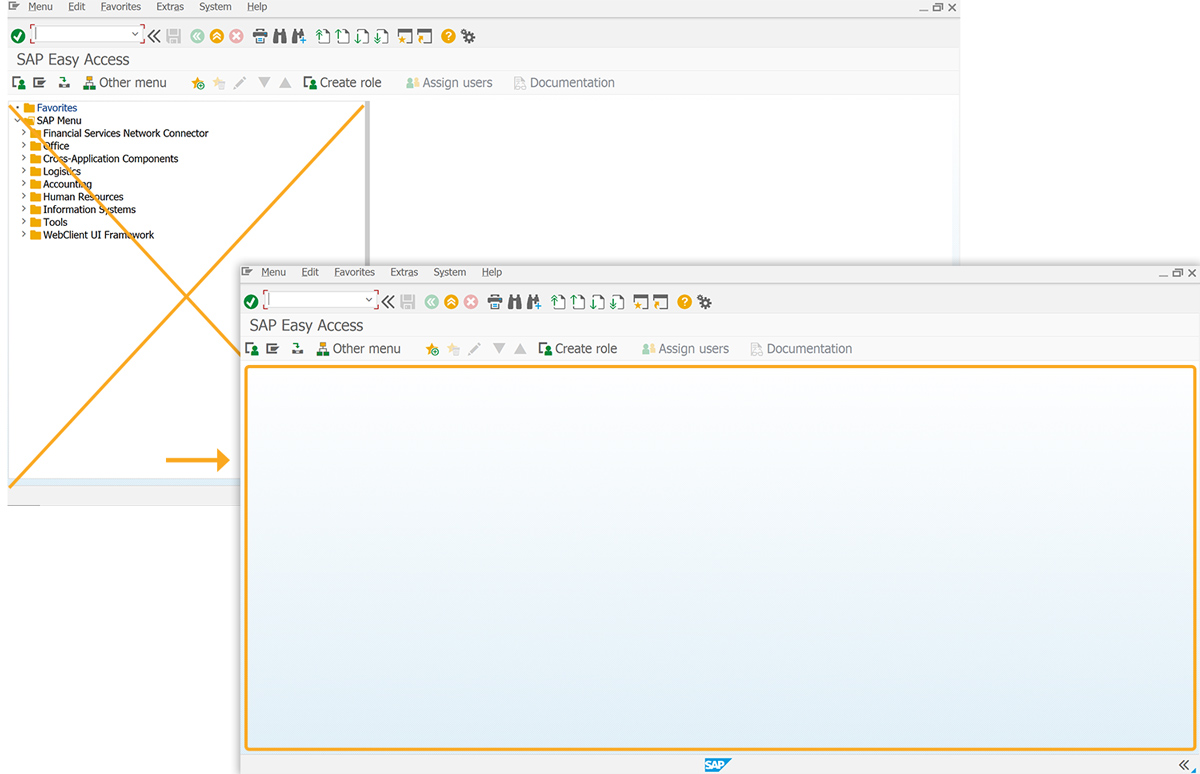Click the SAP Business Workplace icon in the front window

coord(297,349)
